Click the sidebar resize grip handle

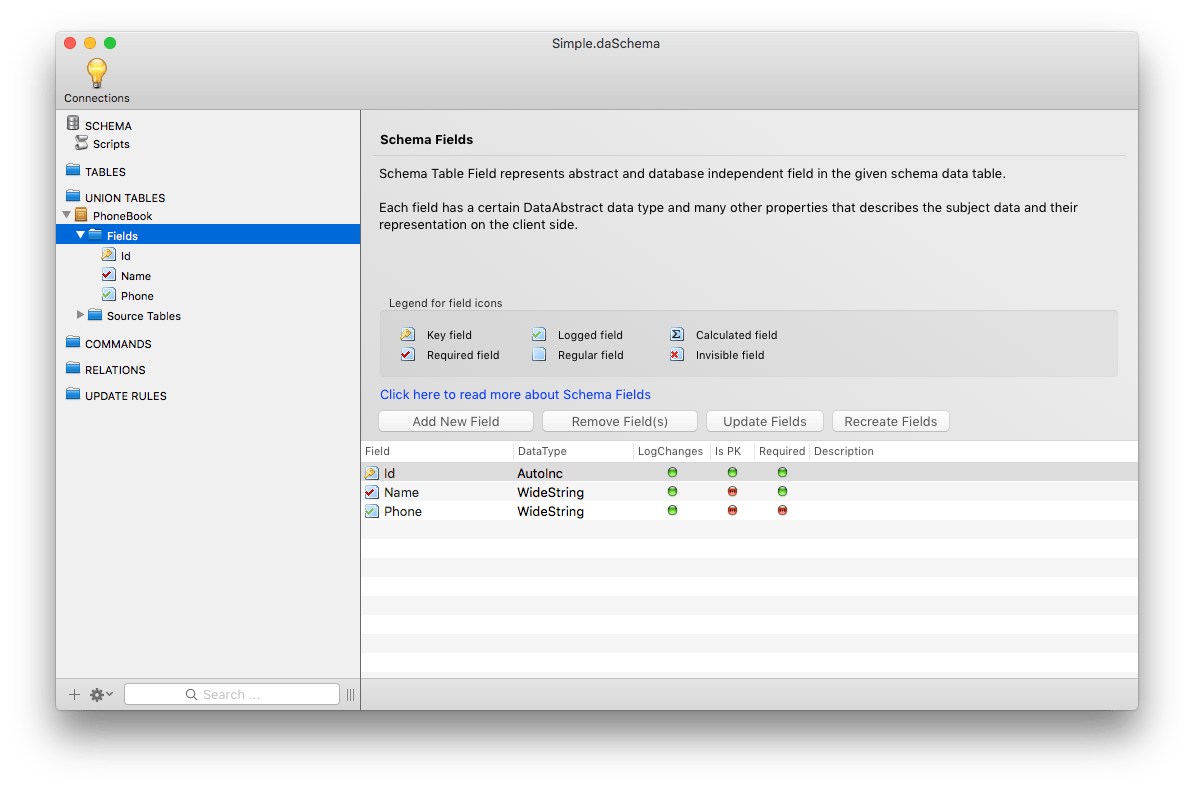350,694
